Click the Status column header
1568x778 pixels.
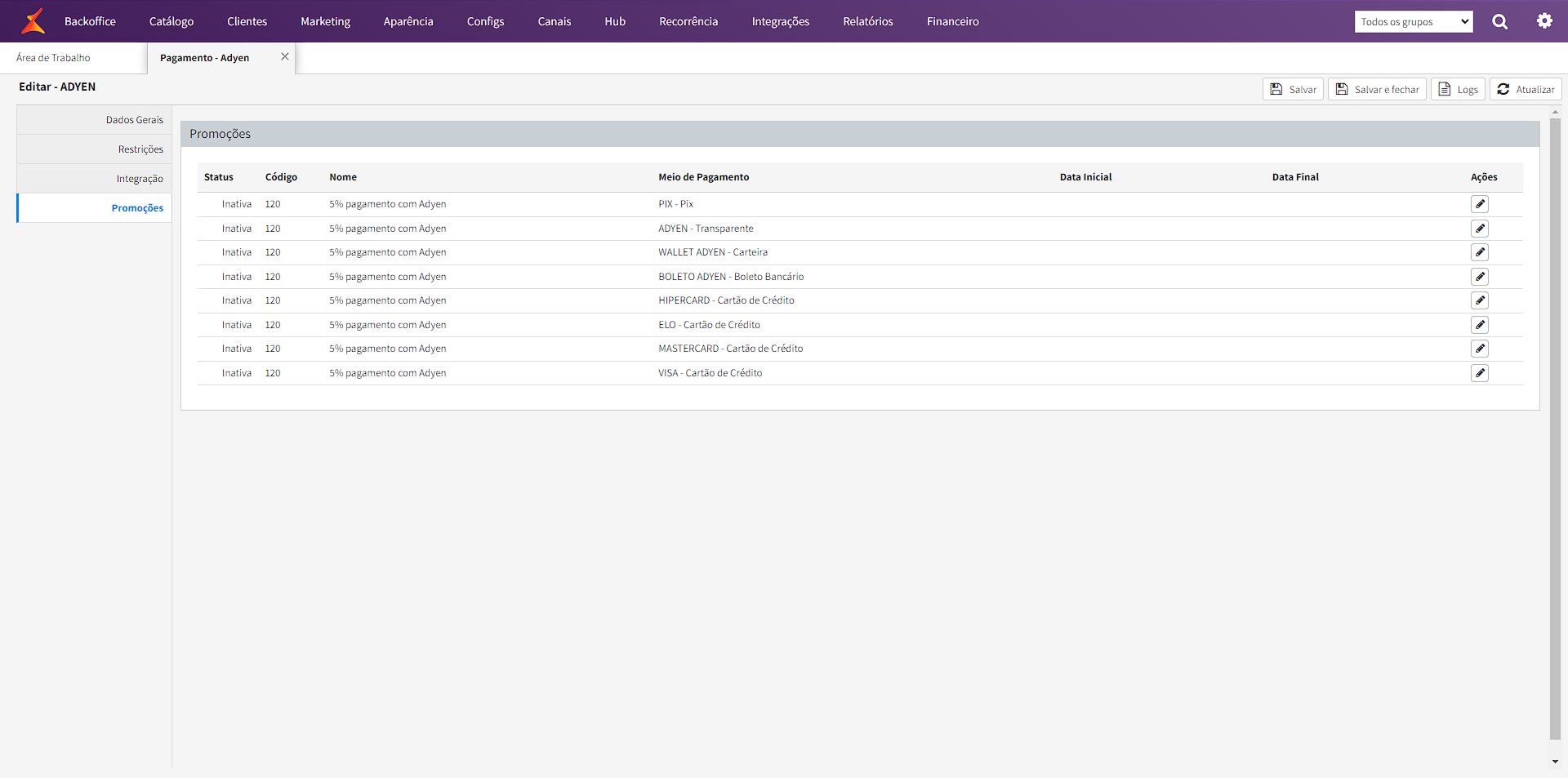tap(219, 177)
